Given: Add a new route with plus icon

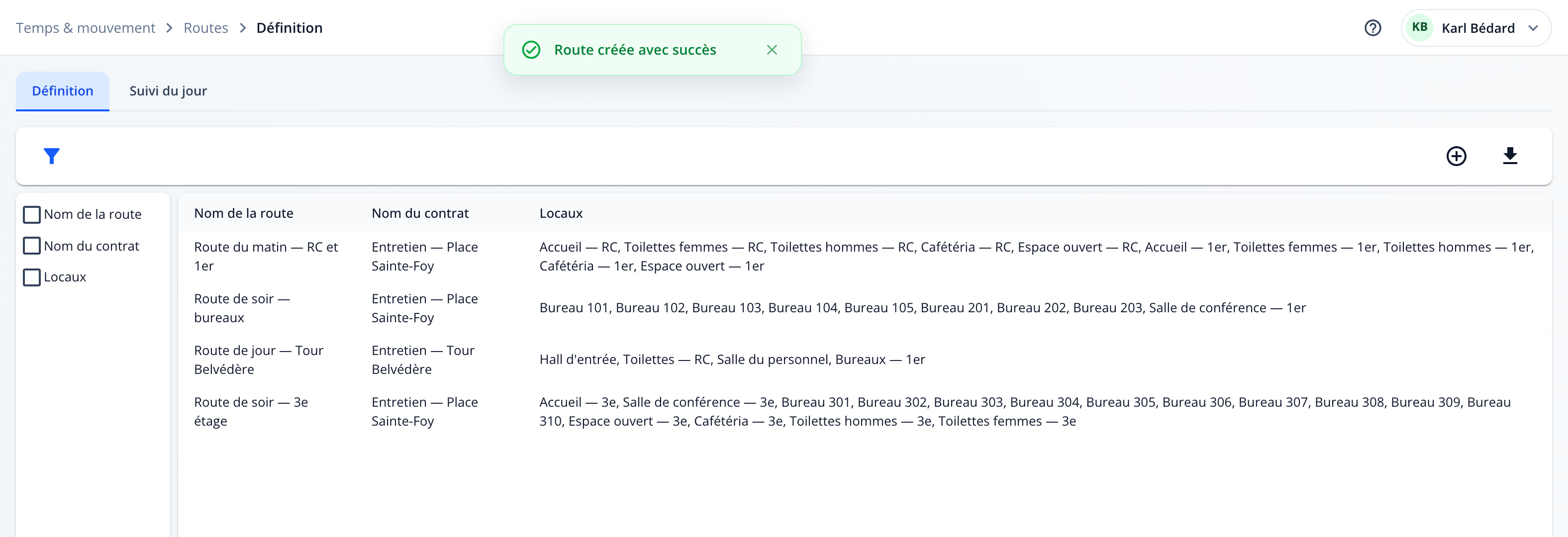Looking at the screenshot, I should point(1456,156).
